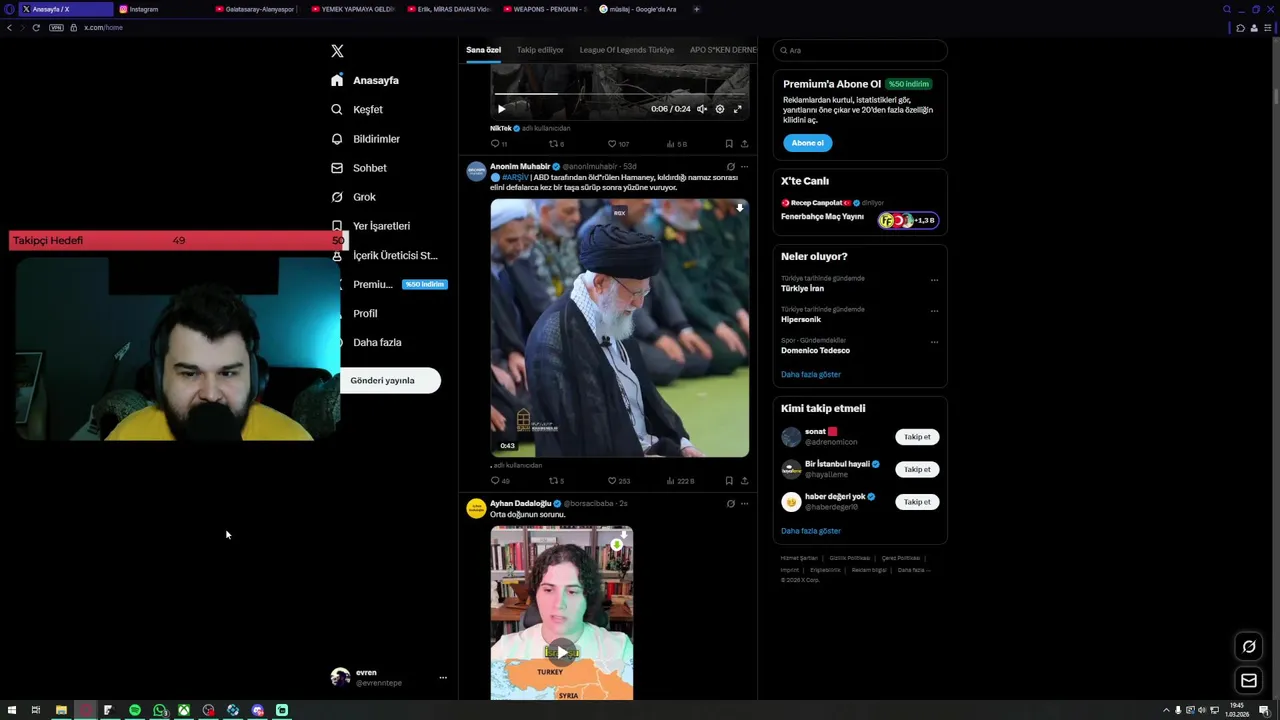This screenshot has height=720, width=1280.
Task: Open Windows Start menu
Action: [x=12, y=710]
